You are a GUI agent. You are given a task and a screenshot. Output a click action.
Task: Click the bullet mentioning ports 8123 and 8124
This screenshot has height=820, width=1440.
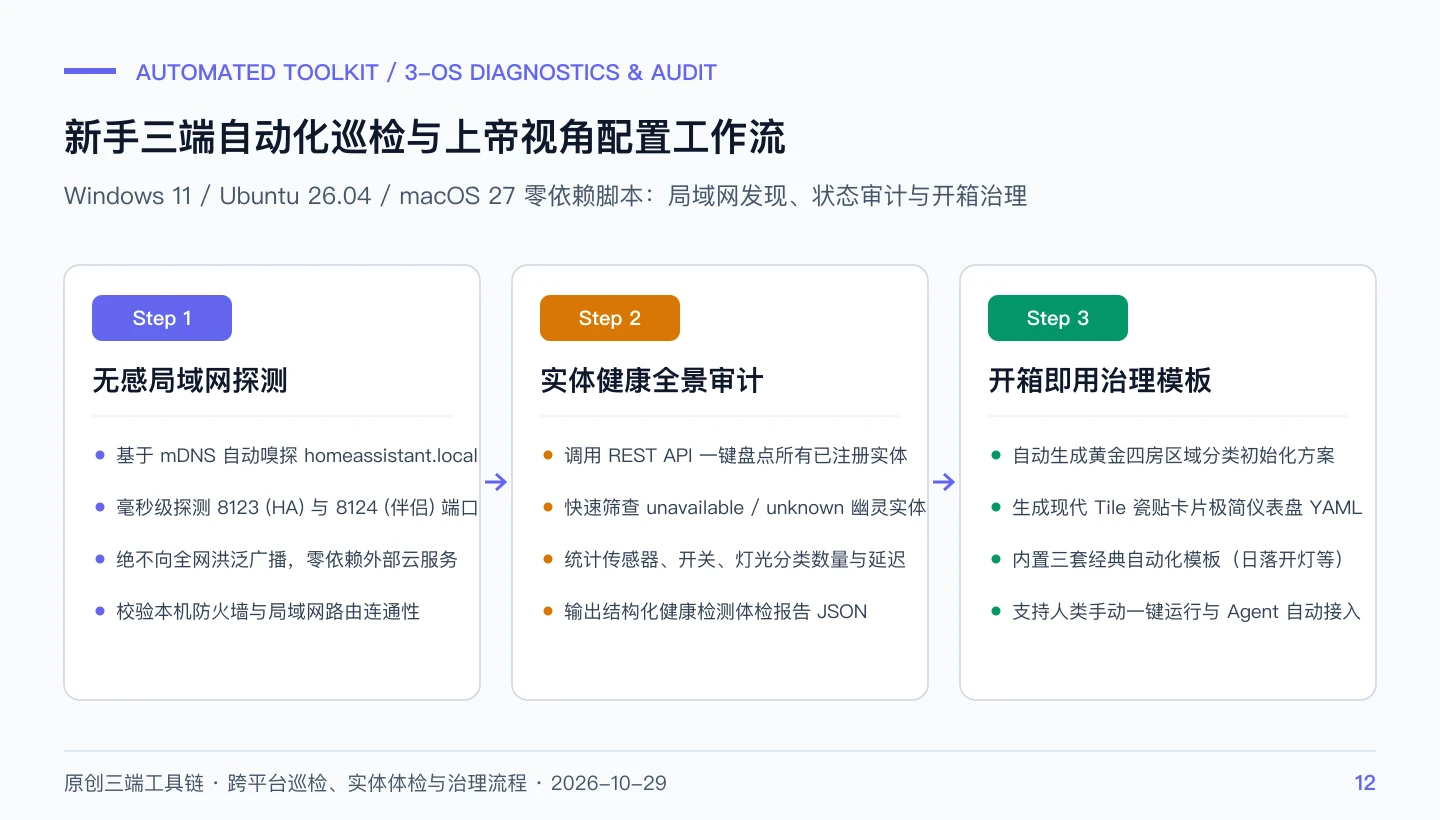click(297, 507)
